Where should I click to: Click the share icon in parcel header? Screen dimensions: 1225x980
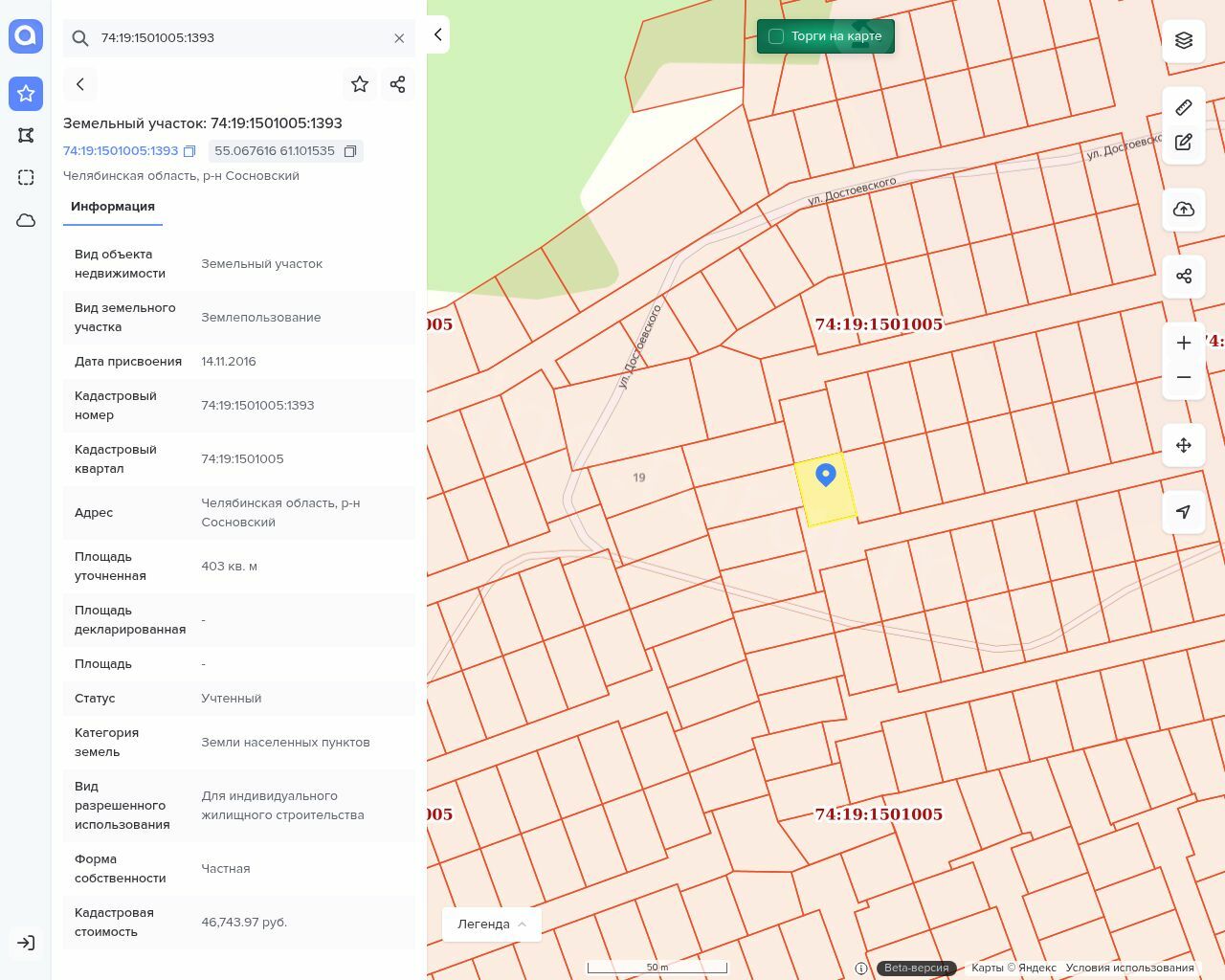click(x=398, y=84)
